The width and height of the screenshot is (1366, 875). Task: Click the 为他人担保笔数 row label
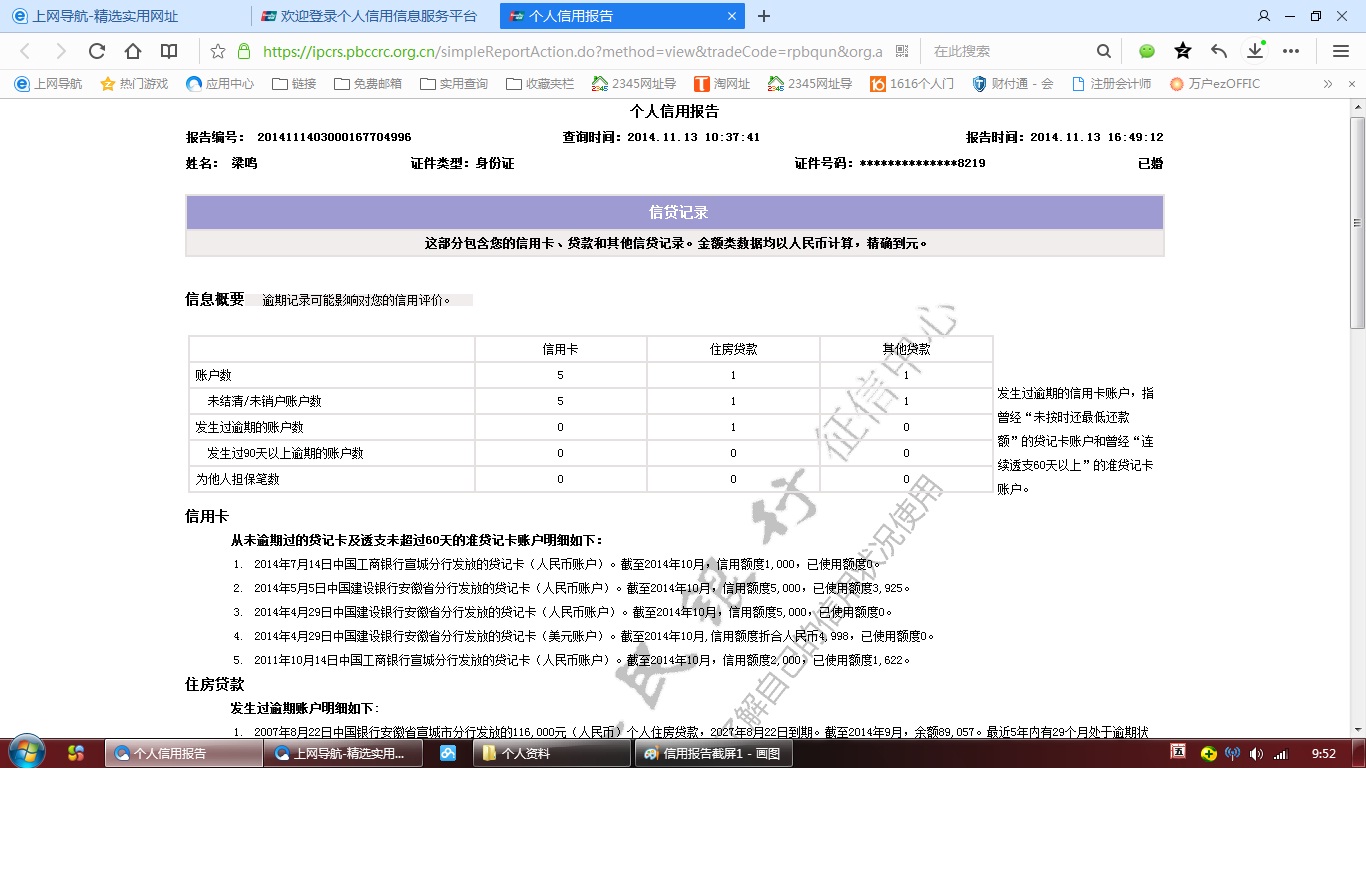click(x=237, y=479)
